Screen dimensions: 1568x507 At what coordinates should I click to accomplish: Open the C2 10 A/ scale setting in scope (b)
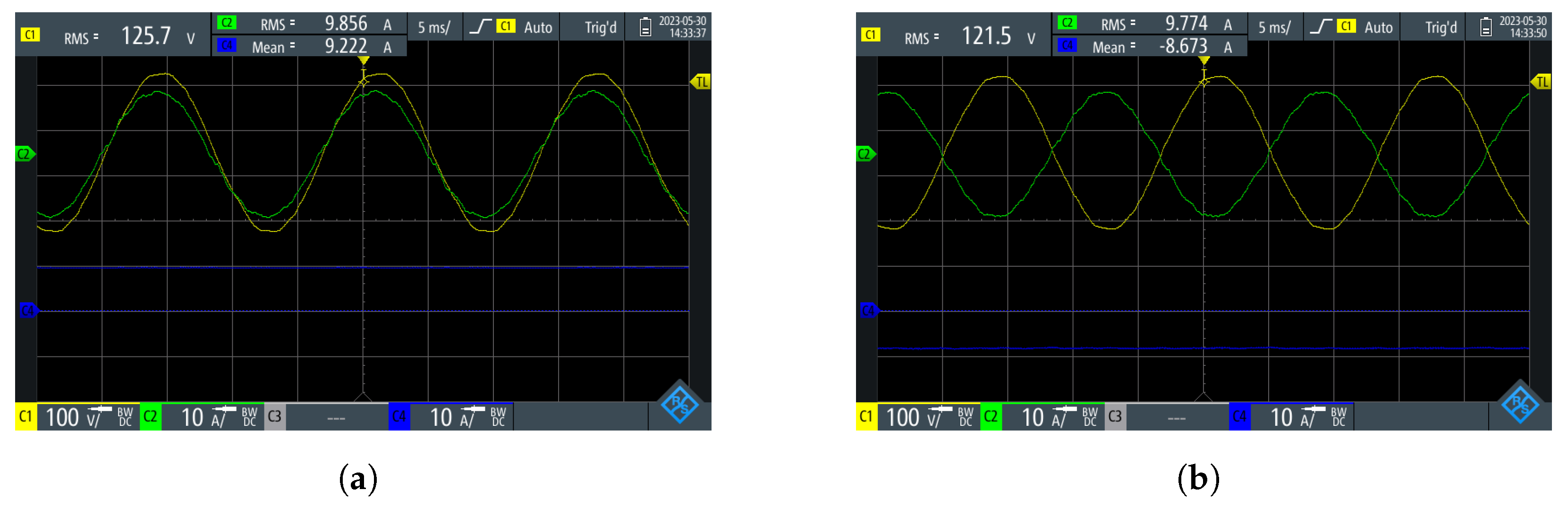coord(1043,417)
